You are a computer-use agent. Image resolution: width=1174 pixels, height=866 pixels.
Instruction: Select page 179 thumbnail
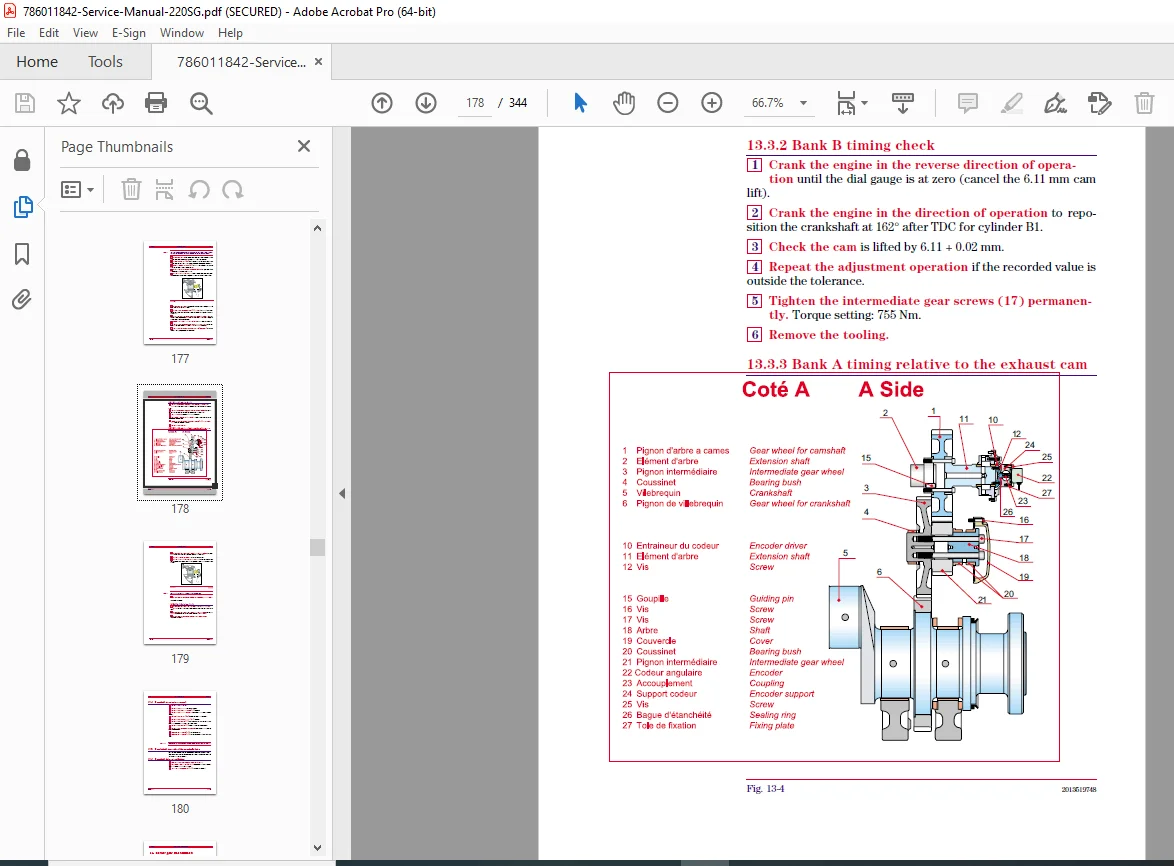coord(180,593)
